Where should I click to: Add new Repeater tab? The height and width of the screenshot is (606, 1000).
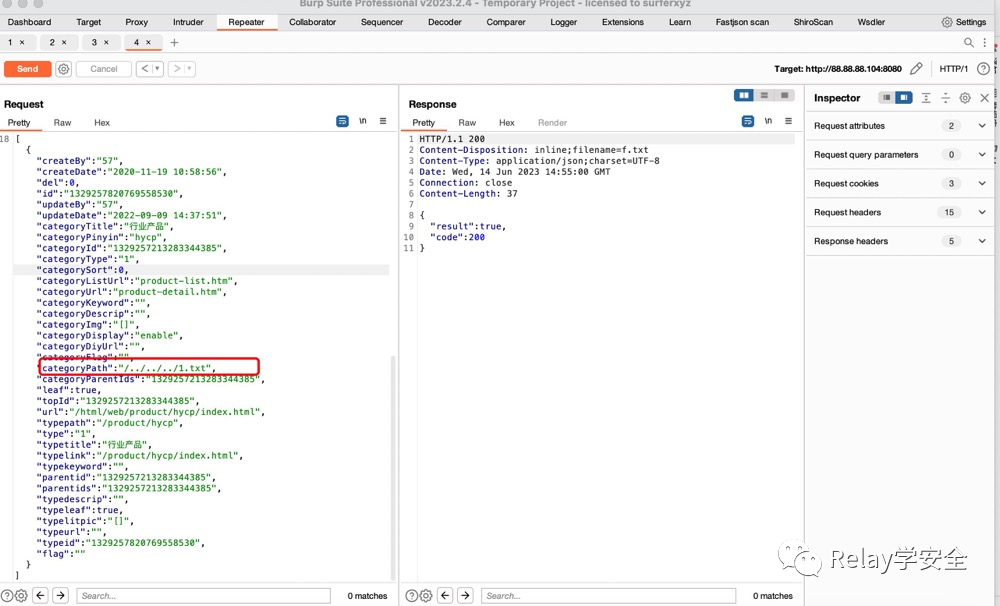point(174,42)
